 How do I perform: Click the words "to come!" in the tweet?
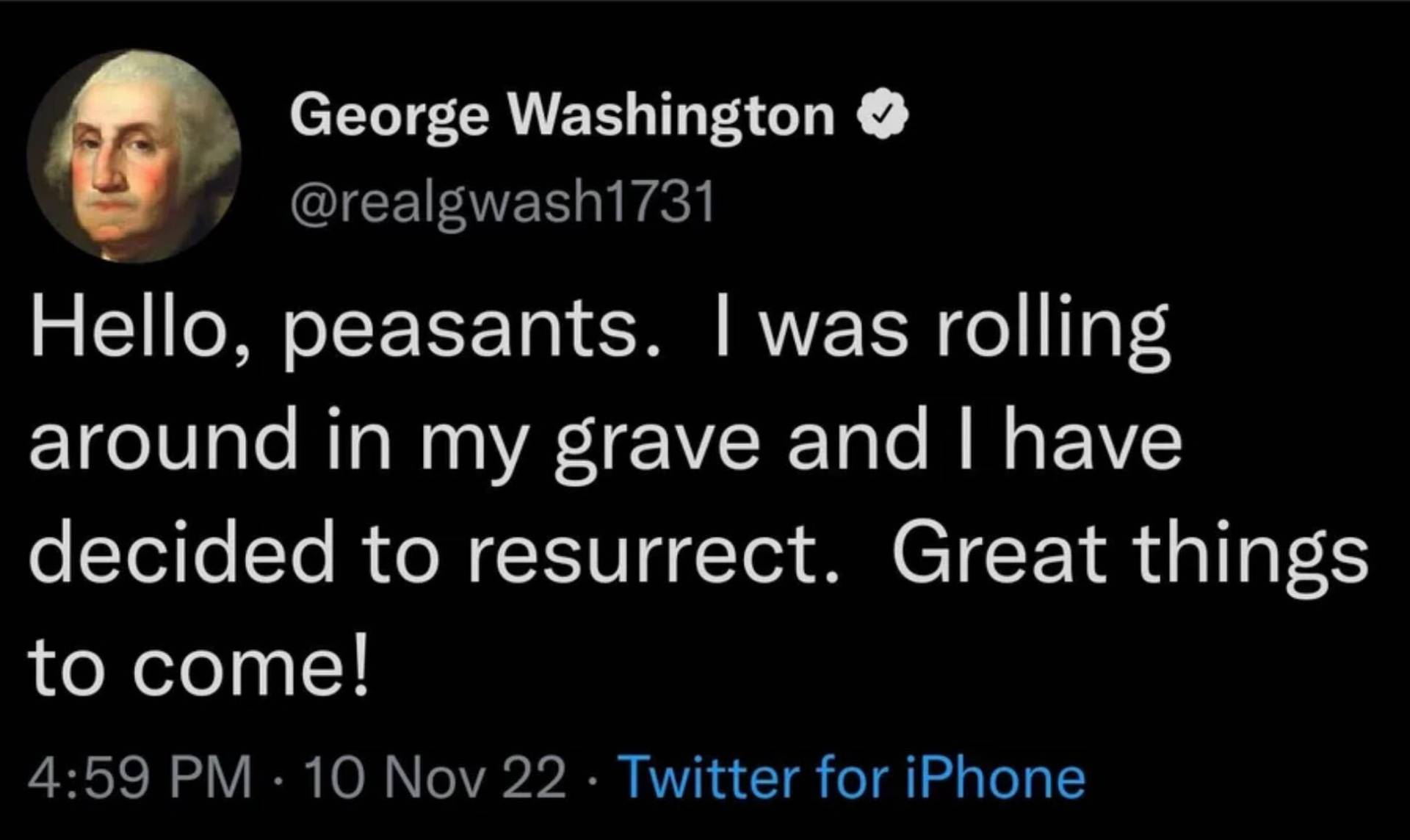(x=197, y=667)
